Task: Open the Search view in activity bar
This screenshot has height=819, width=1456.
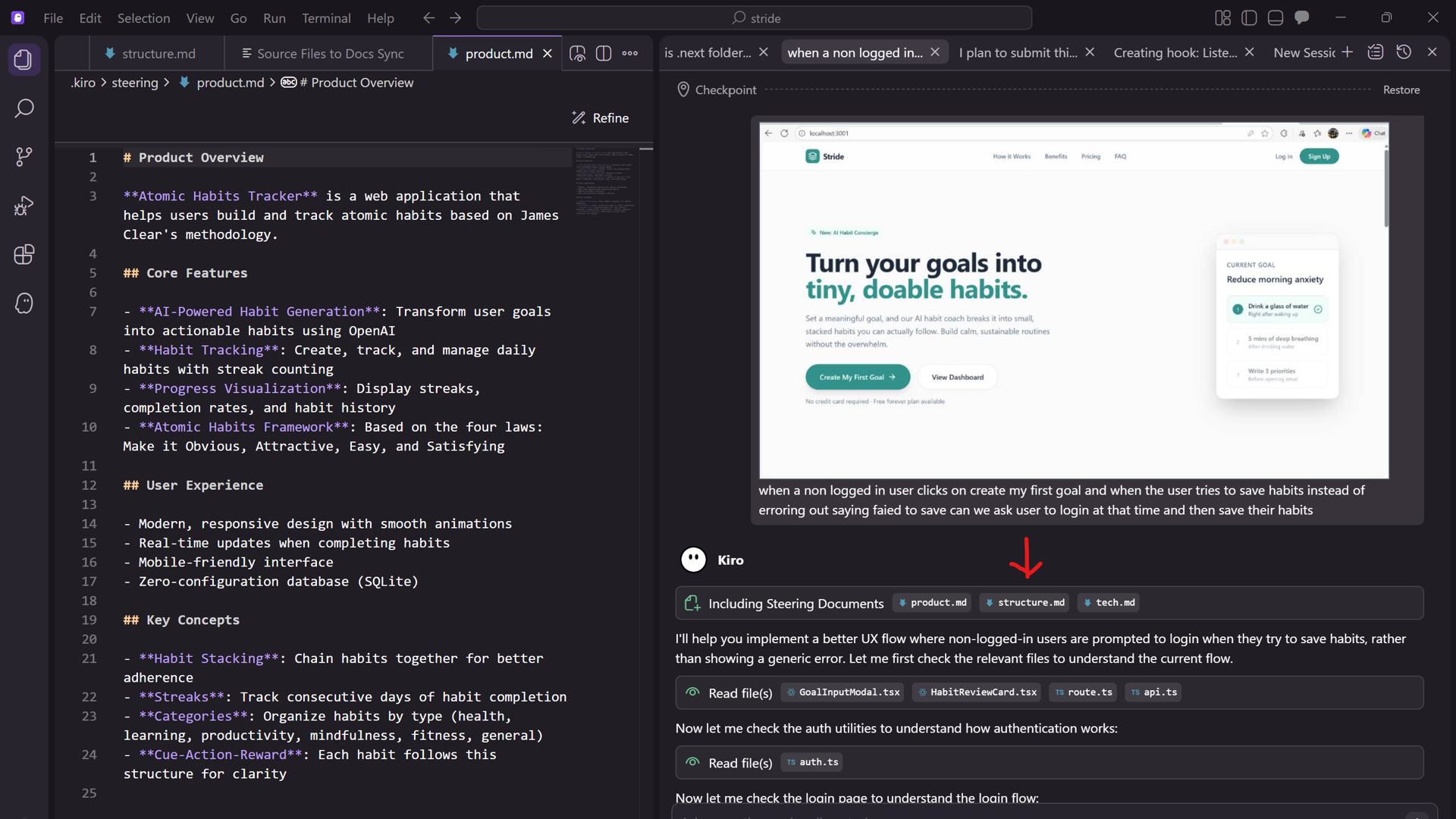Action: [x=24, y=108]
